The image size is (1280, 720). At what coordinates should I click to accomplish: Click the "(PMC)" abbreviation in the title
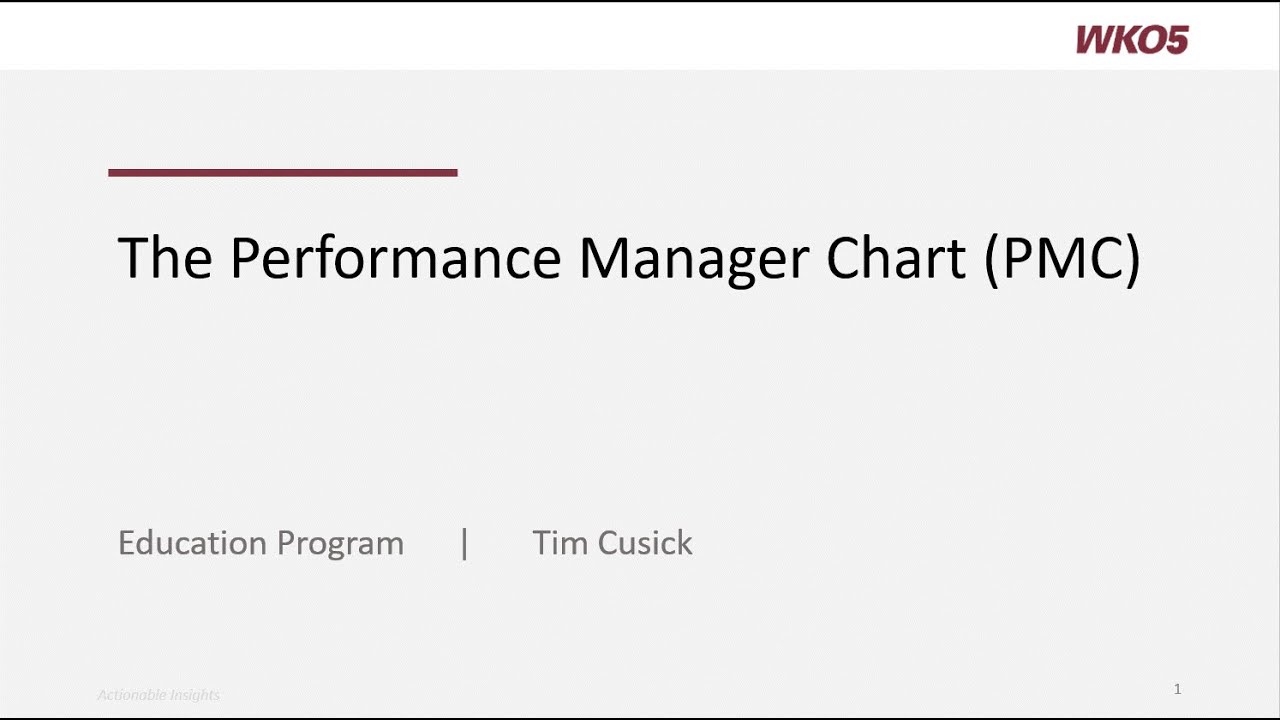tap(1062, 259)
